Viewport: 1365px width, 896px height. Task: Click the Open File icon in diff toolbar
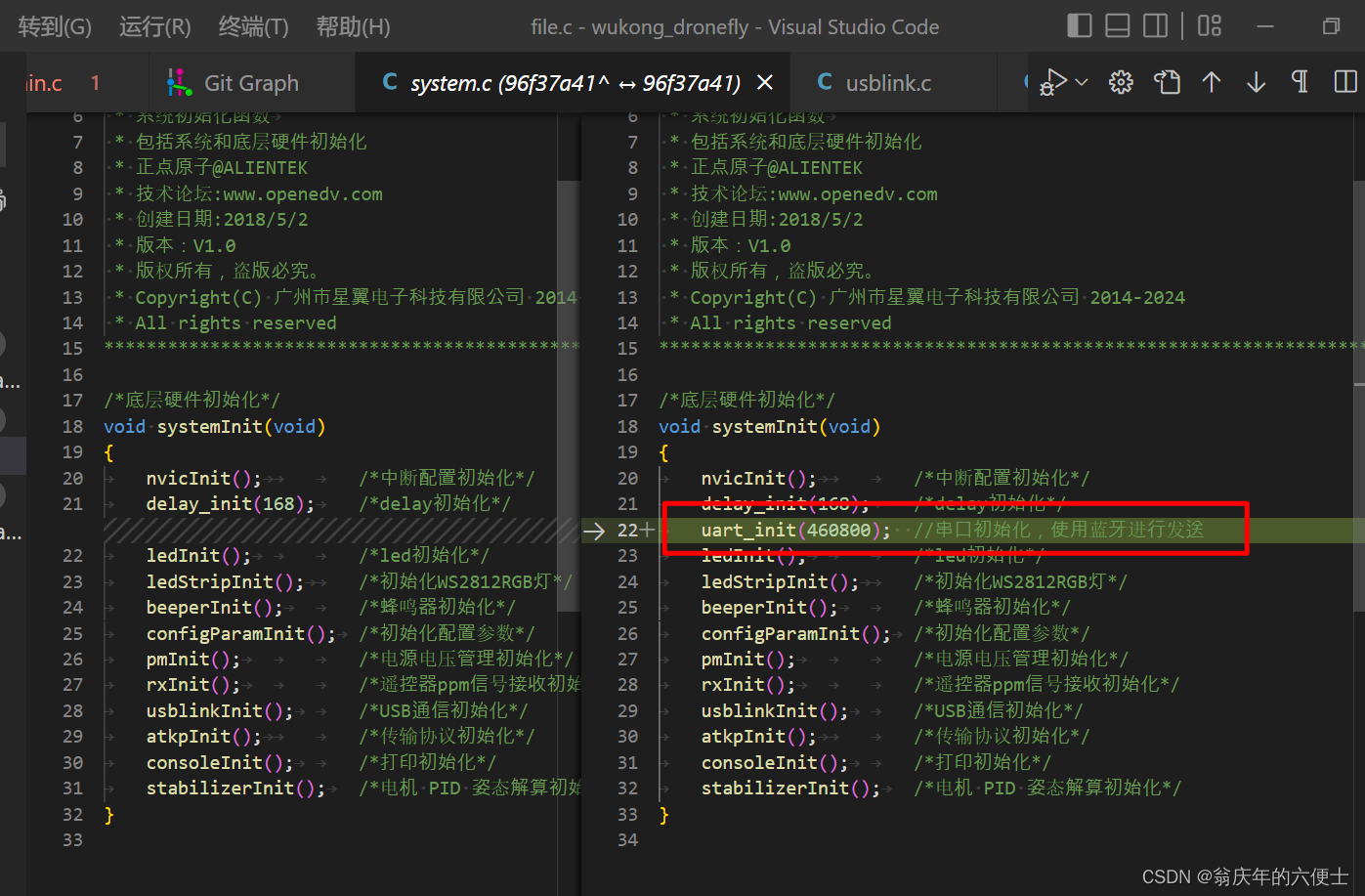[1167, 82]
